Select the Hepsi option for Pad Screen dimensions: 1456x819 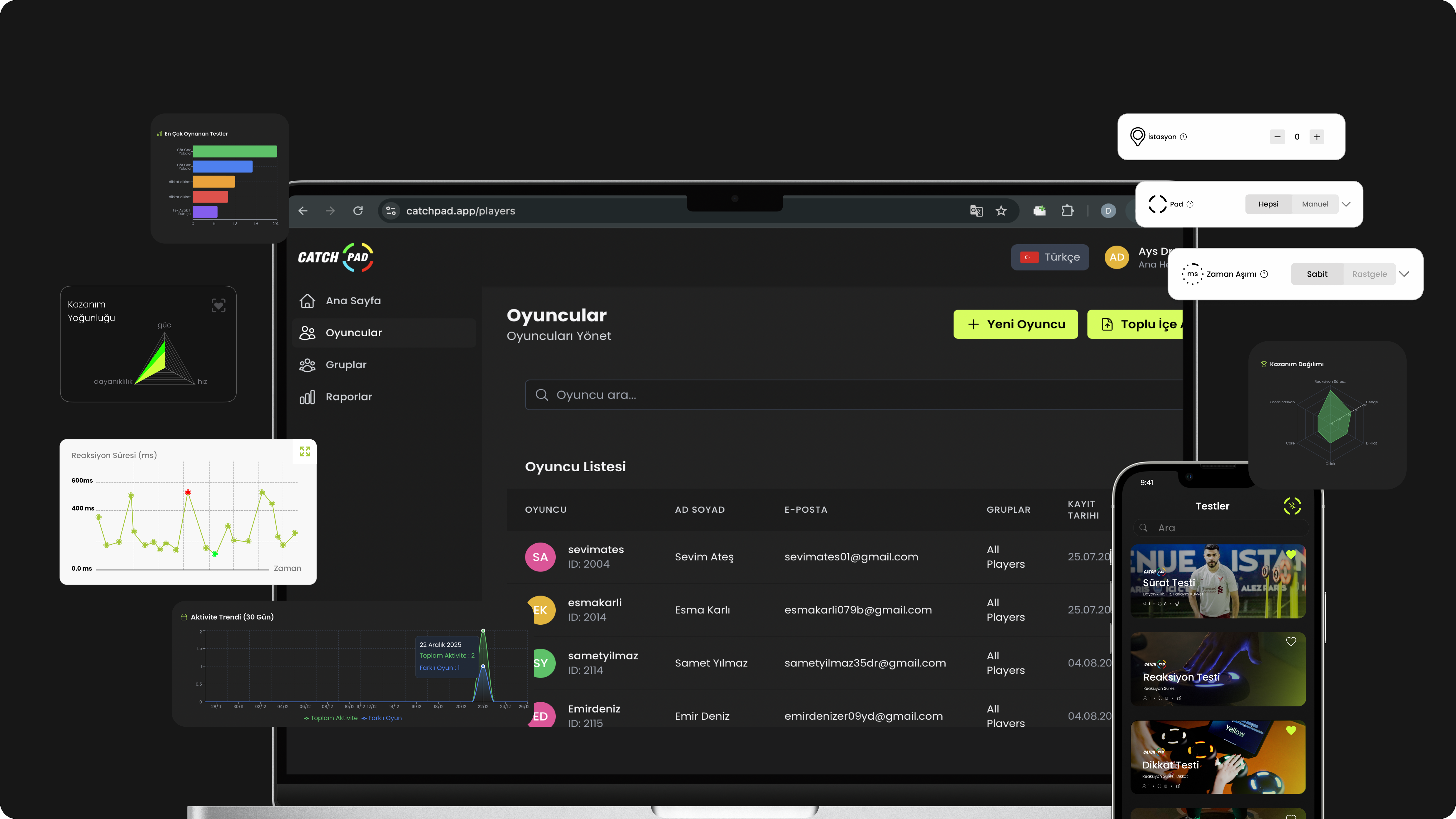point(1268,204)
